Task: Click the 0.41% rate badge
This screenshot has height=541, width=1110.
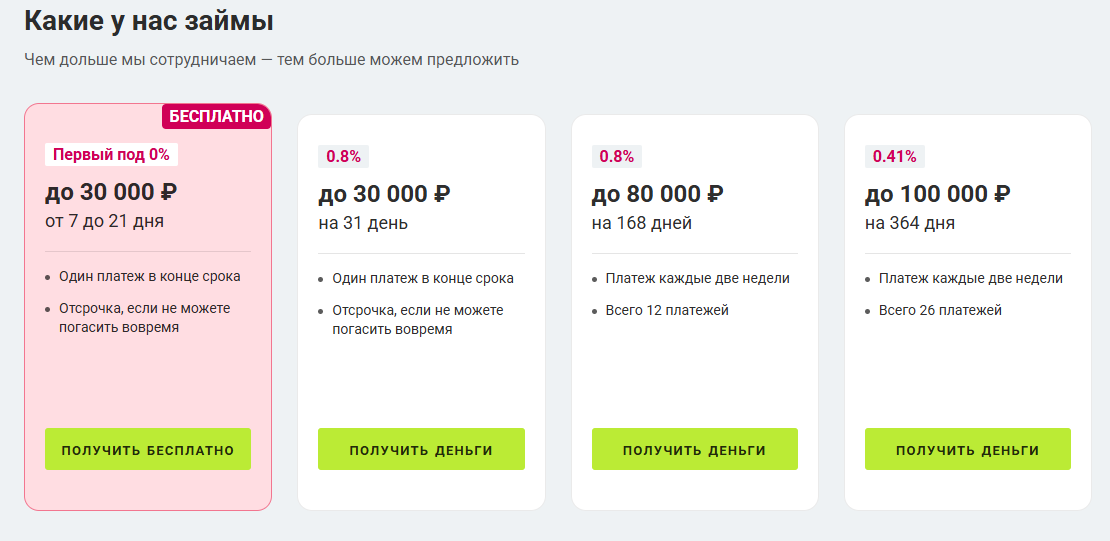Action: pos(894,156)
